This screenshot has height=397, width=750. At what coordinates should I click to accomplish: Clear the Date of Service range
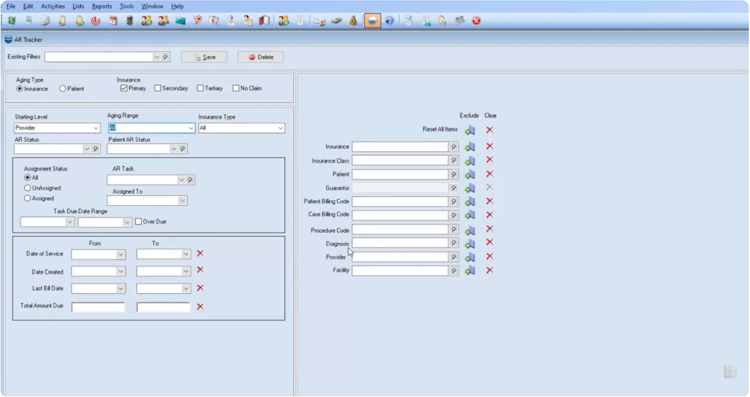[200, 254]
